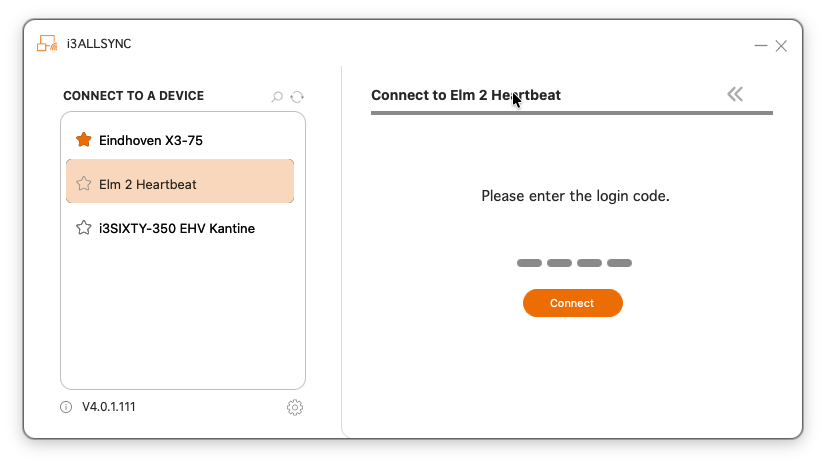The image size is (826, 466).
Task: Click the version info icon
Action: (66, 407)
